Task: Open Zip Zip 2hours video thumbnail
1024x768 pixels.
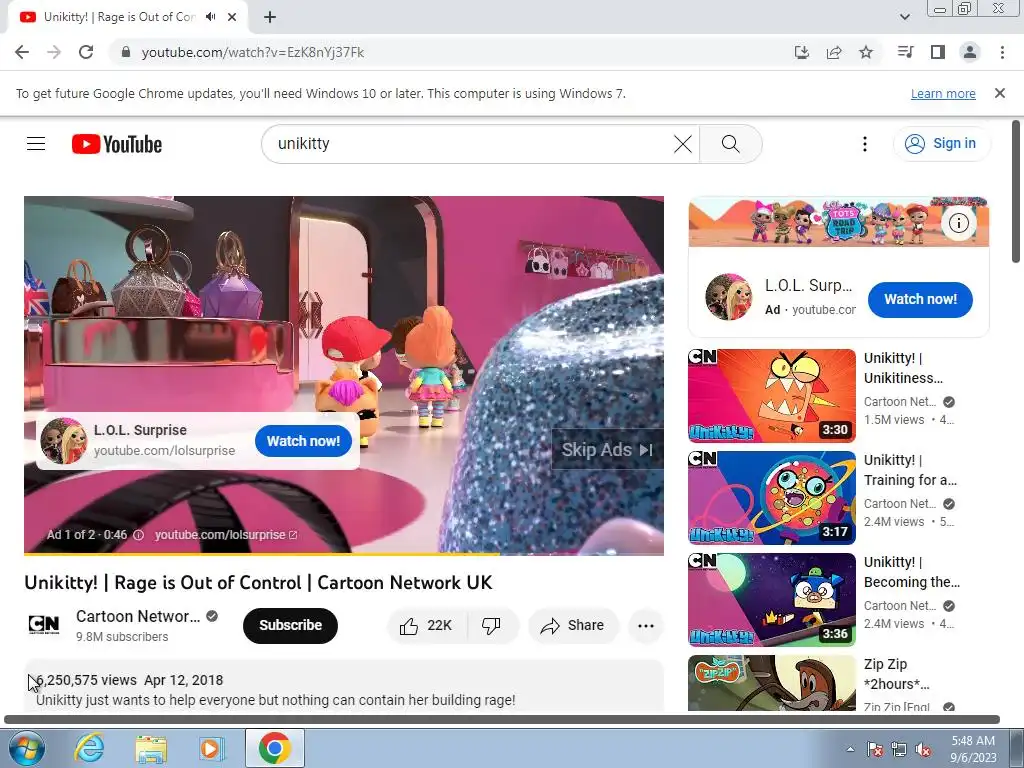Action: point(772,683)
